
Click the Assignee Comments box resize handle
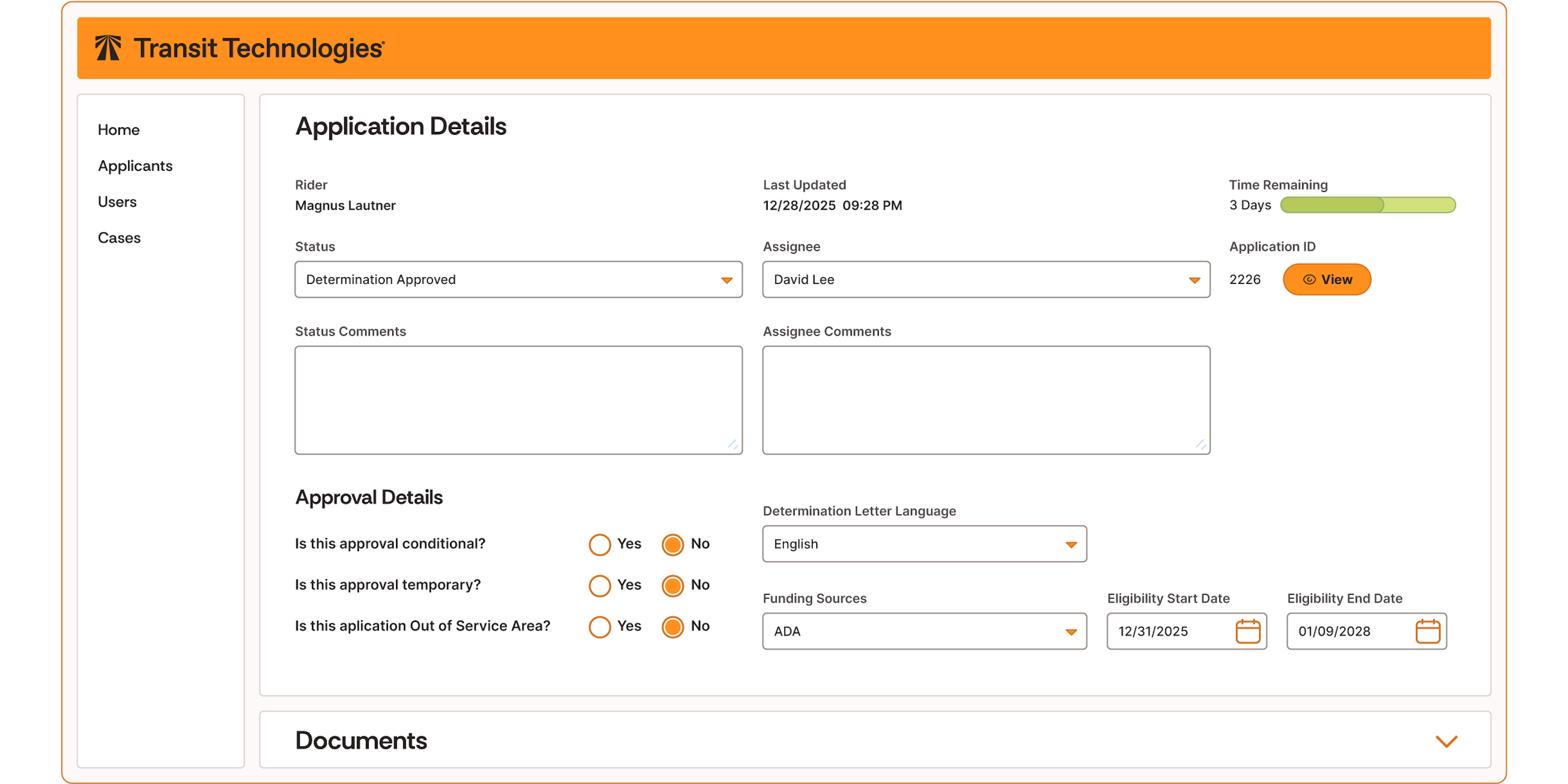tap(1200, 445)
